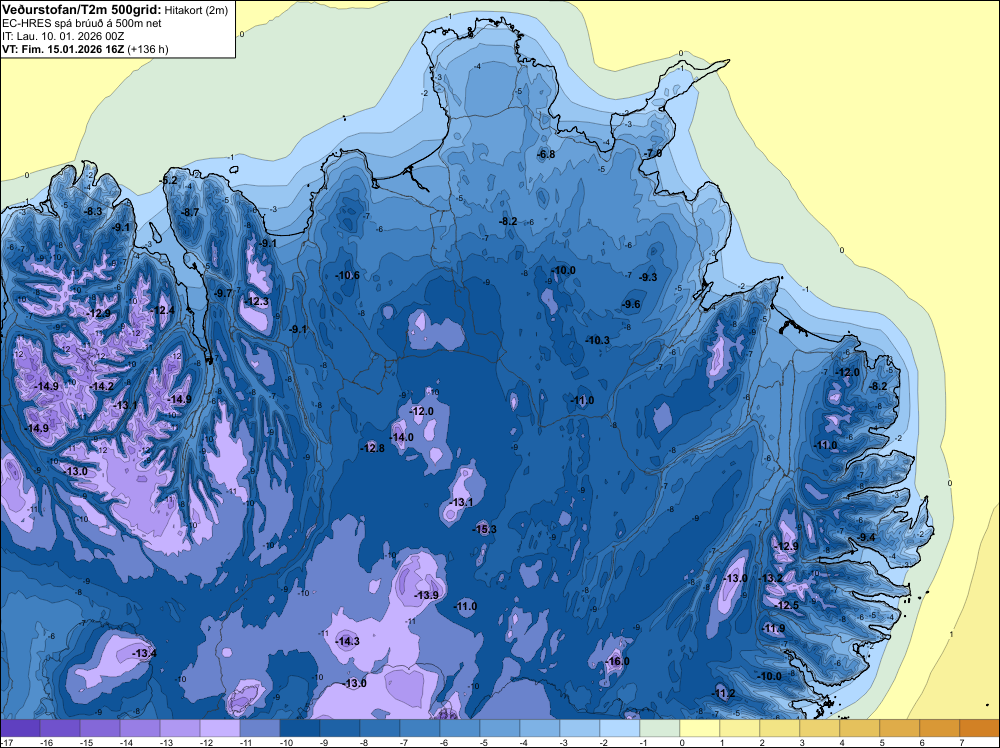Click the '-17' legend scale label

coord(6,742)
